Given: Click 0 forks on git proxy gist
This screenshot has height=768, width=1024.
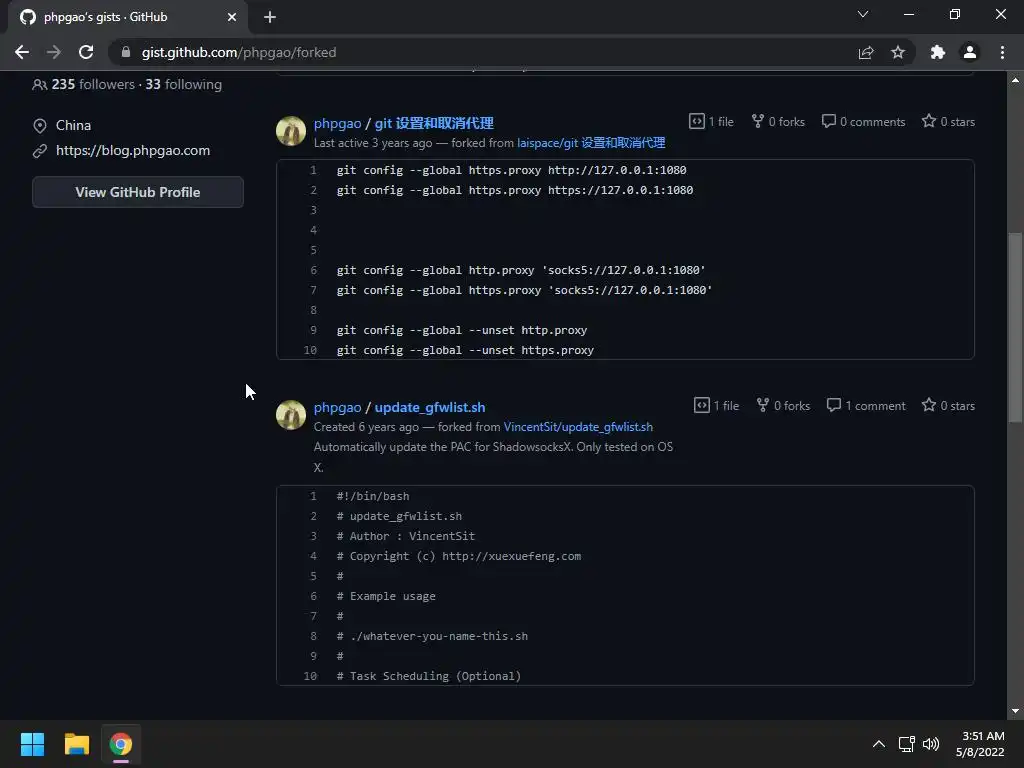Looking at the screenshot, I should (x=778, y=121).
